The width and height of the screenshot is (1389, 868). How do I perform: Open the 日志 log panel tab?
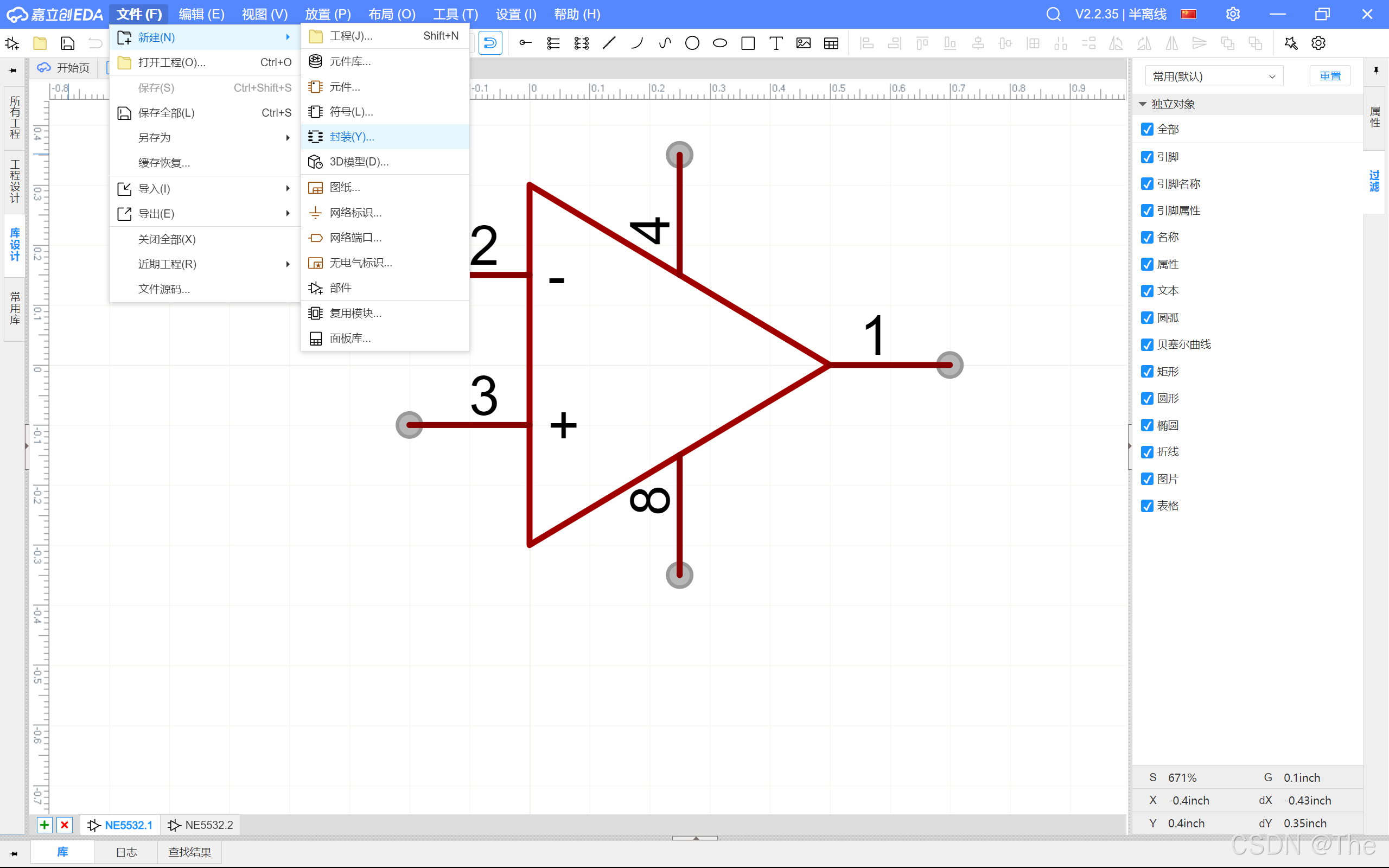tap(126, 852)
